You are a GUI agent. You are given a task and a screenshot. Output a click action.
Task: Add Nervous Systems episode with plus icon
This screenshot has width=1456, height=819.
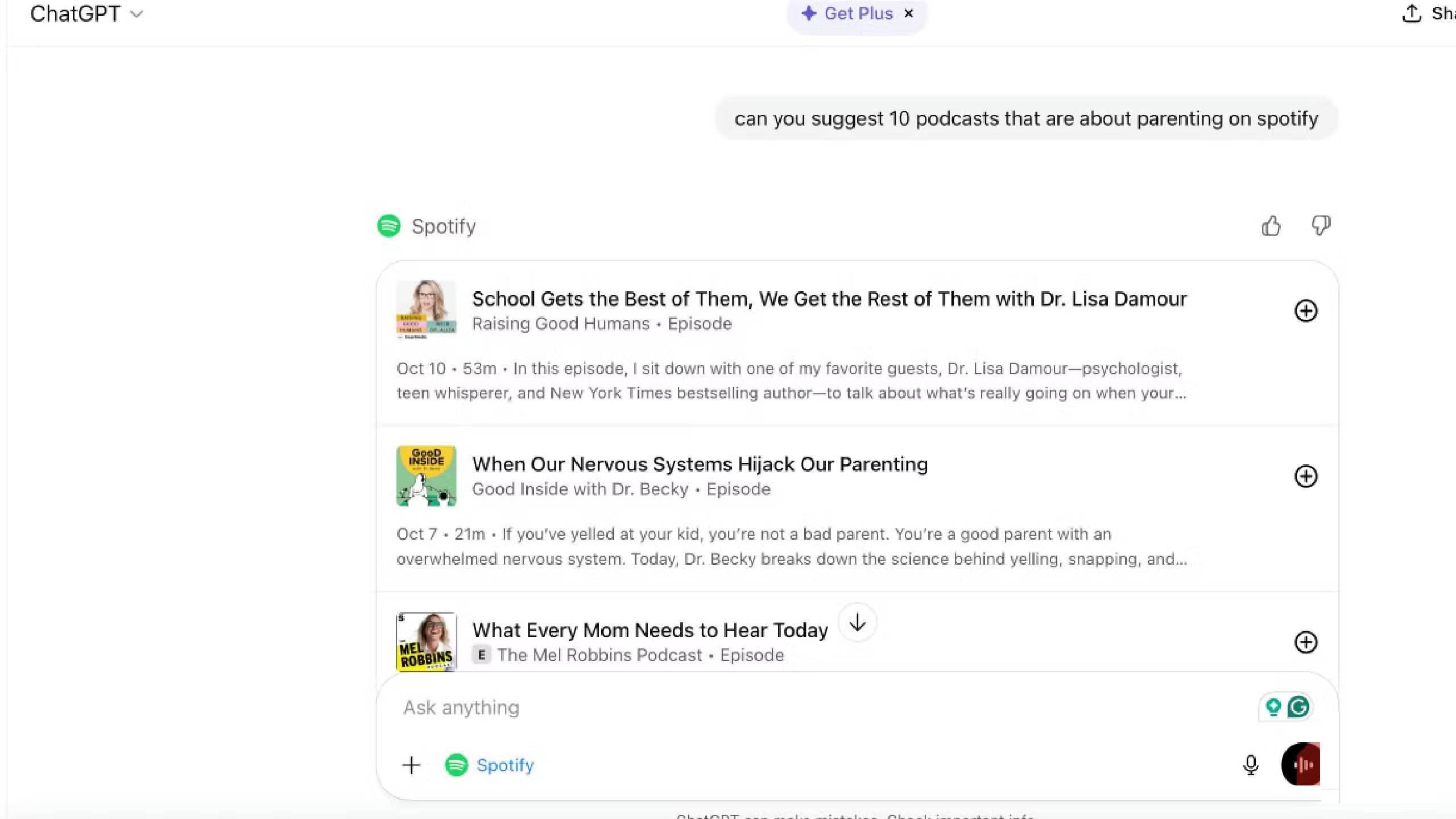pyautogui.click(x=1305, y=476)
